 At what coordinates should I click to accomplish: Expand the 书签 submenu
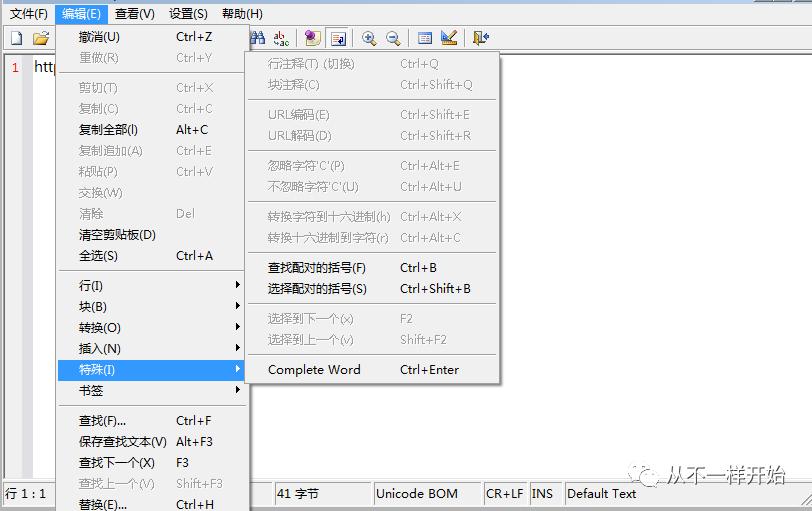point(151,391)
